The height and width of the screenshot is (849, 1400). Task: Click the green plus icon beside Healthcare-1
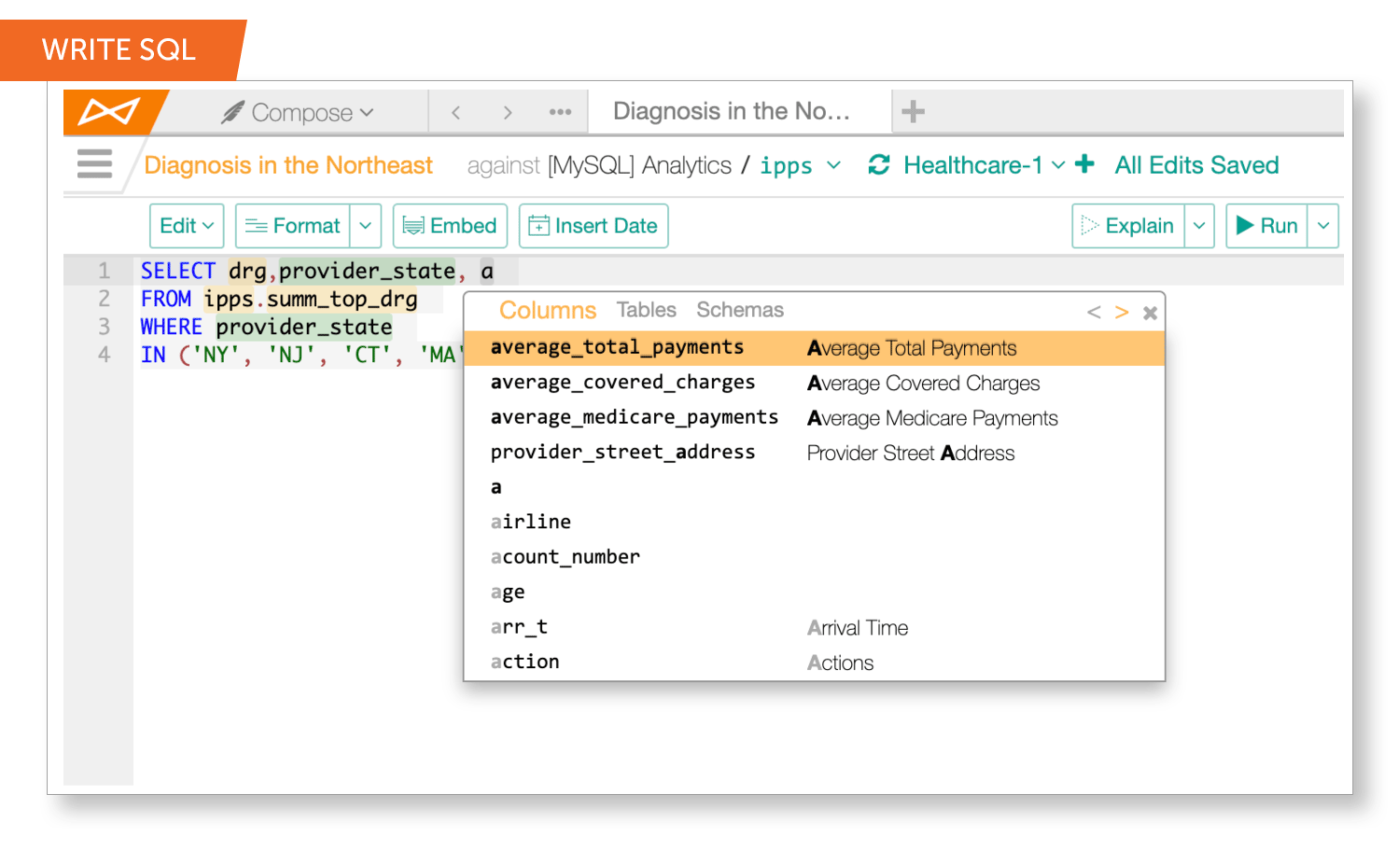(x=1085, y=164)
